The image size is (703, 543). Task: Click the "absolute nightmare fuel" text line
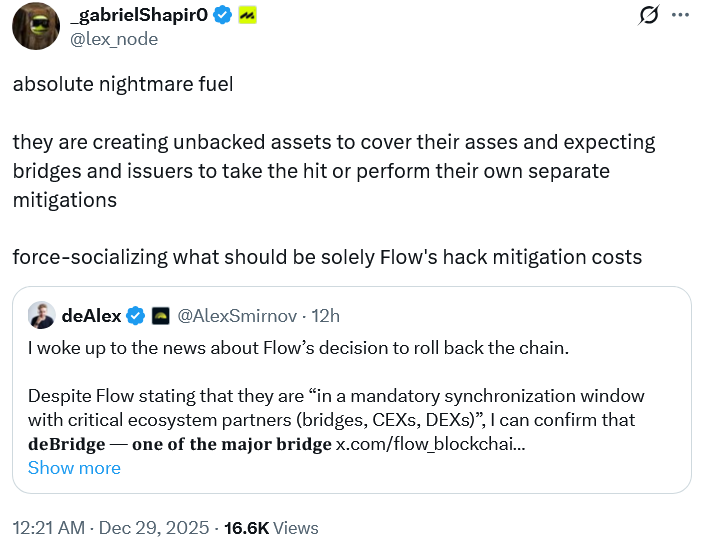122,84
